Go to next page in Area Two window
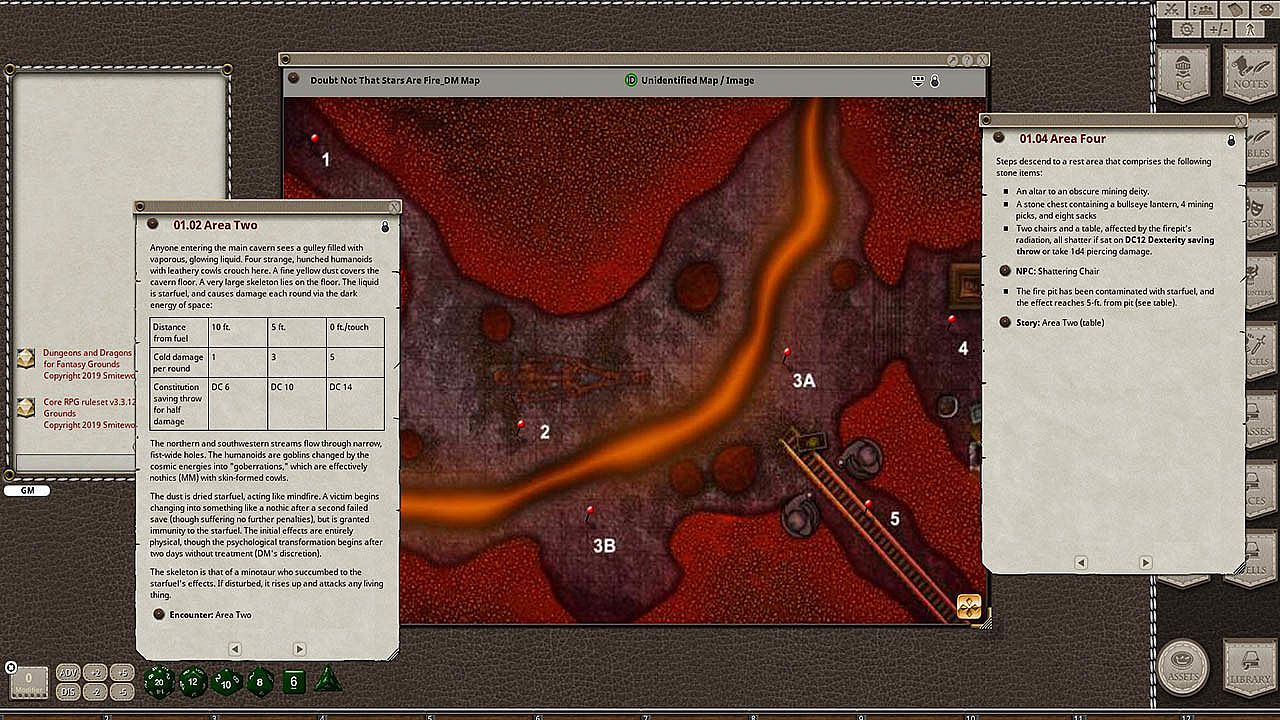Image resolution: width=1280 pixels, height=720 pixels. [x=299, y=649]
